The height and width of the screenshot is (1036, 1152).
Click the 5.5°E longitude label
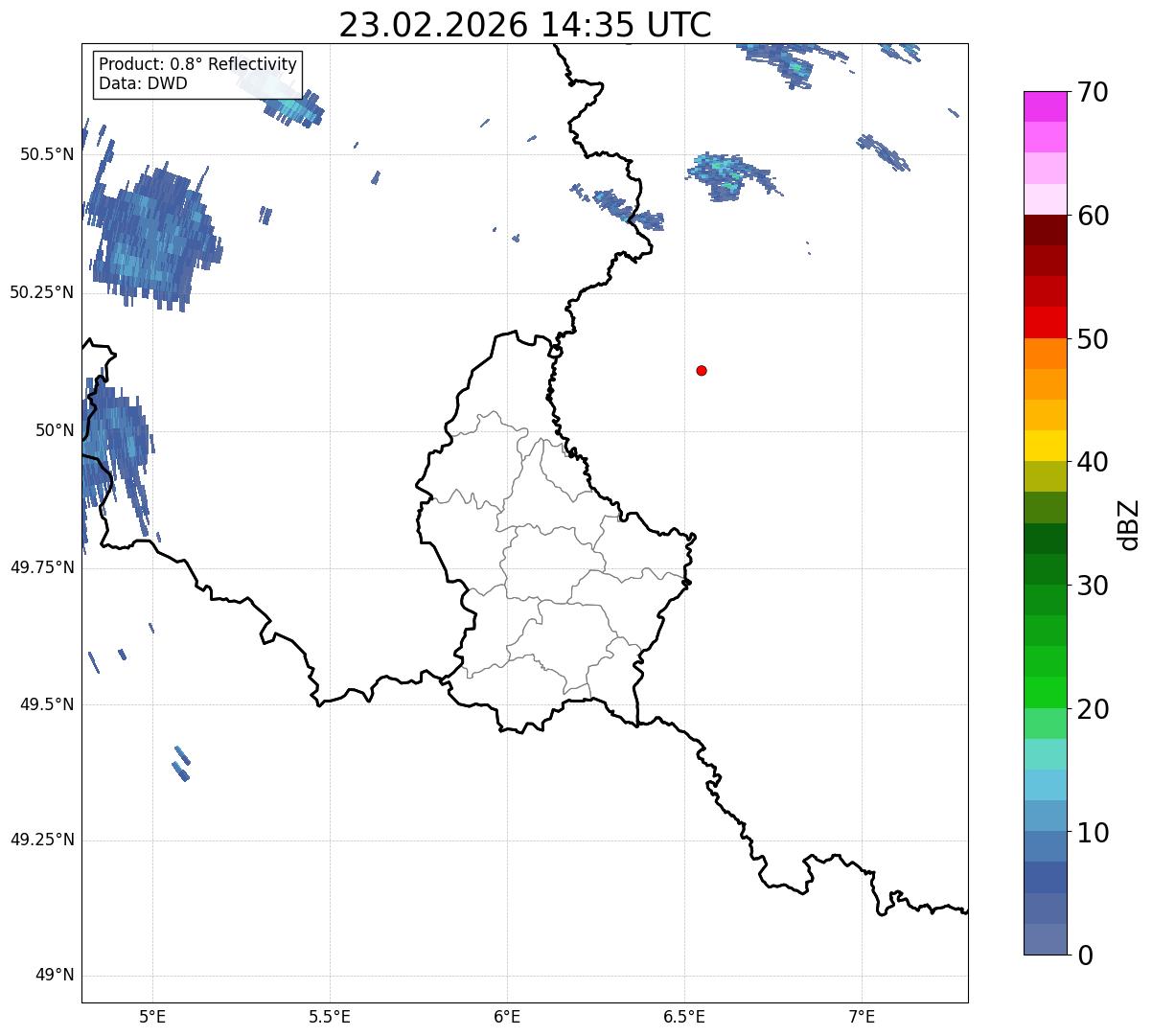330,1017
